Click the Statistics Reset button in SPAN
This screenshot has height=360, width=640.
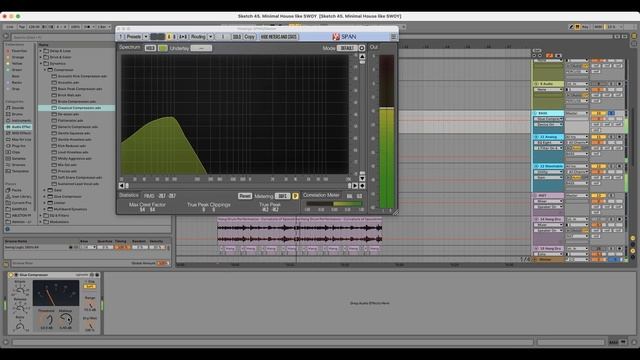pos(245,196)
